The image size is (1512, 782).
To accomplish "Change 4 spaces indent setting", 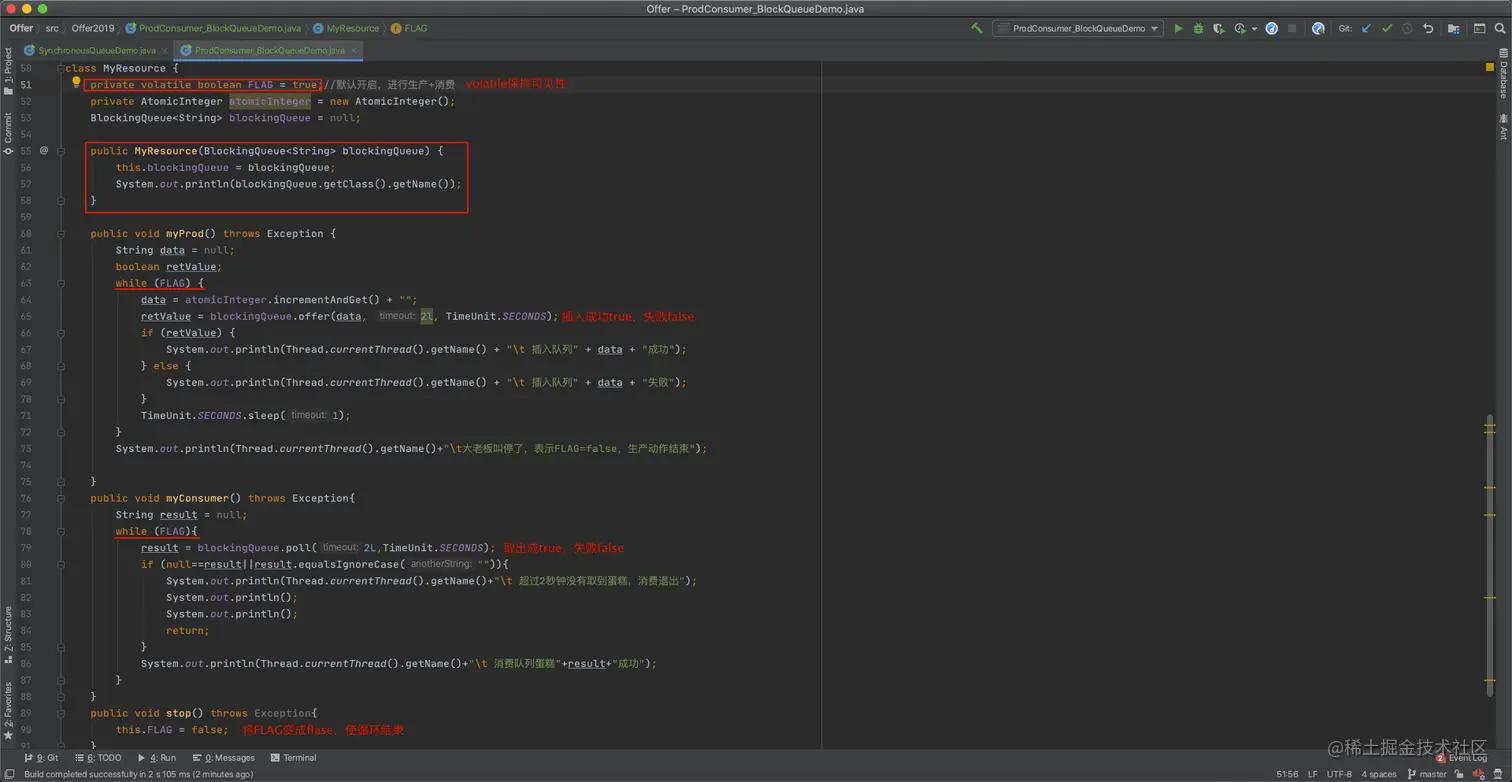I will (x=1379, y=774).
